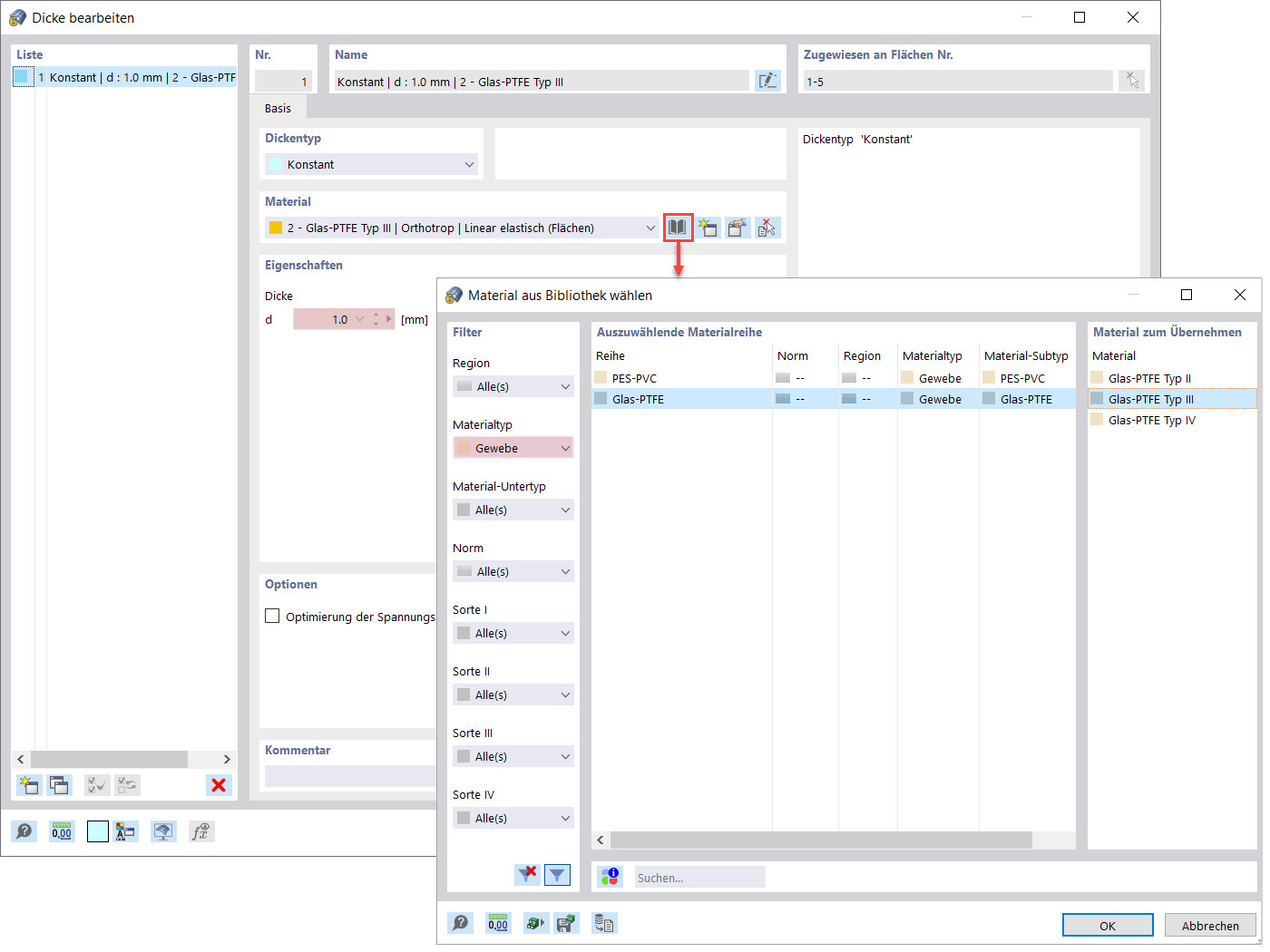The image size is (1270, 952).
Task: Create a new material via the star-window icon beside Material
Action: [x=708, y=228]
